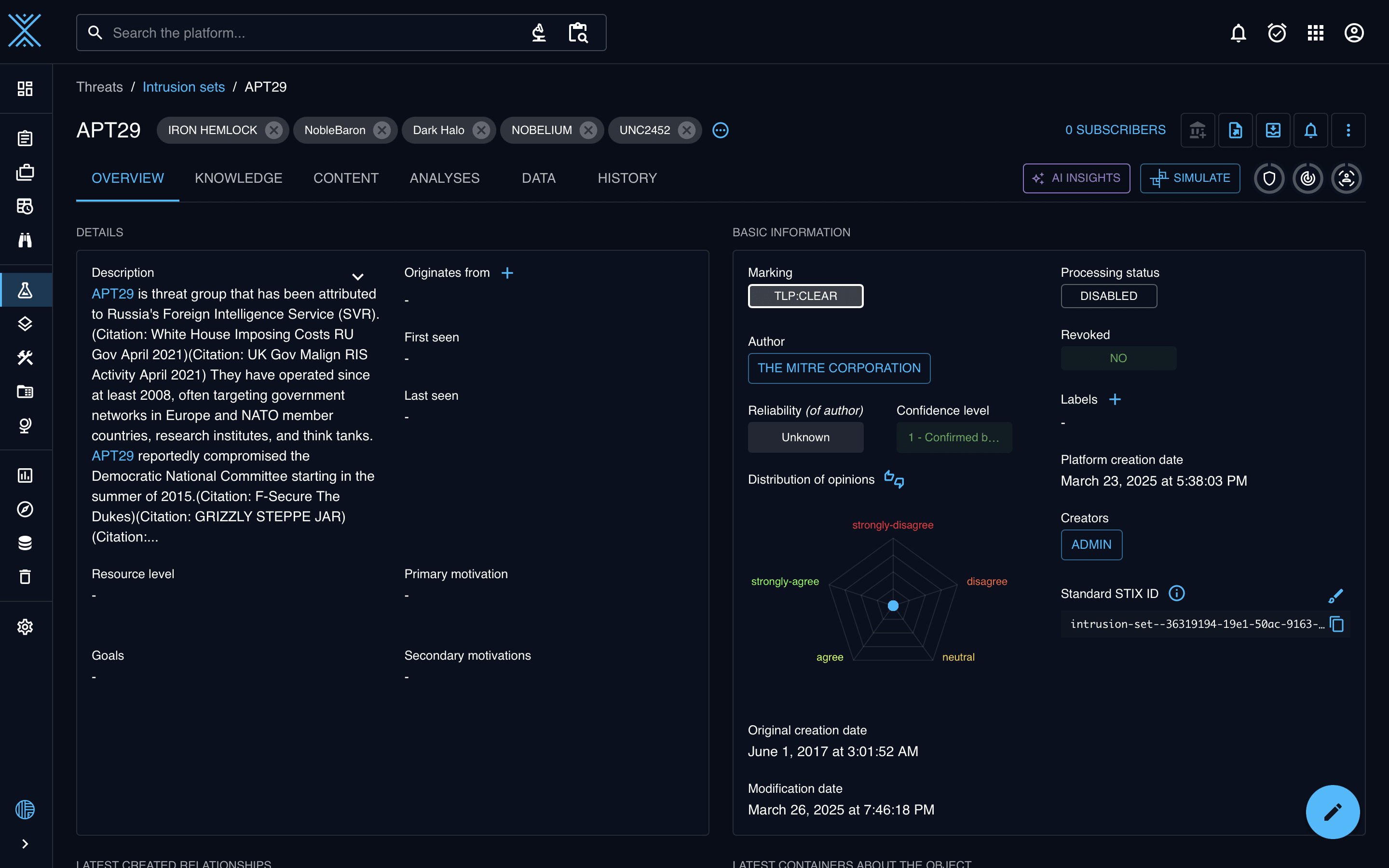The image size is (1389, 868).
Task: Open the opinions thumbs icon
Action: [x=894, y=479]
